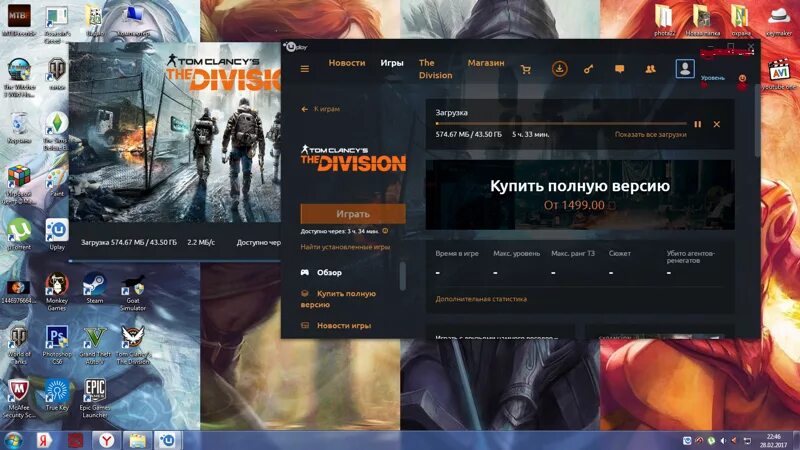Select 'Купить полную версию' in the sidebar

click(x=339, y=299)
